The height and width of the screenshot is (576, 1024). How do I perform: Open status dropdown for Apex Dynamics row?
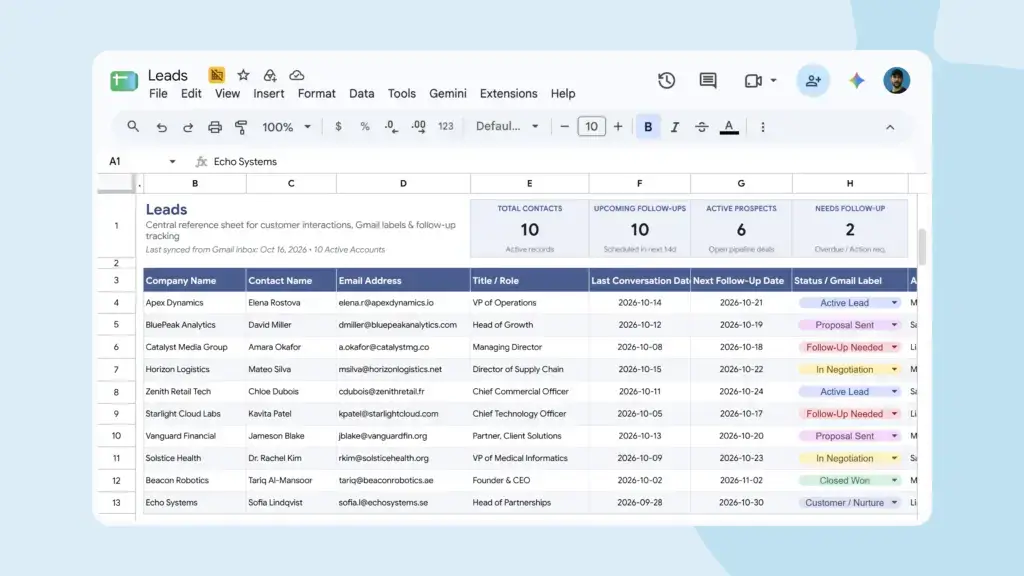pos(894,303)
